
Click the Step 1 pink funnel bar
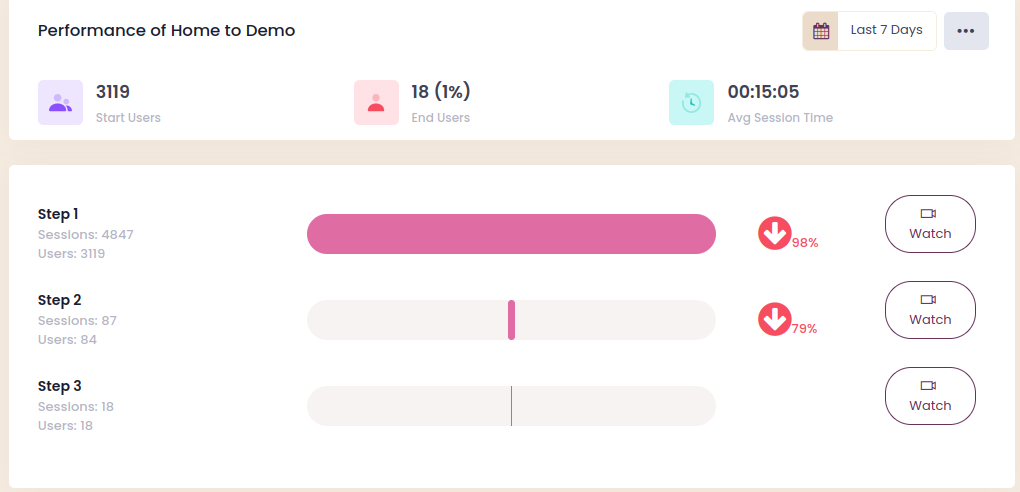click(511, 234)
